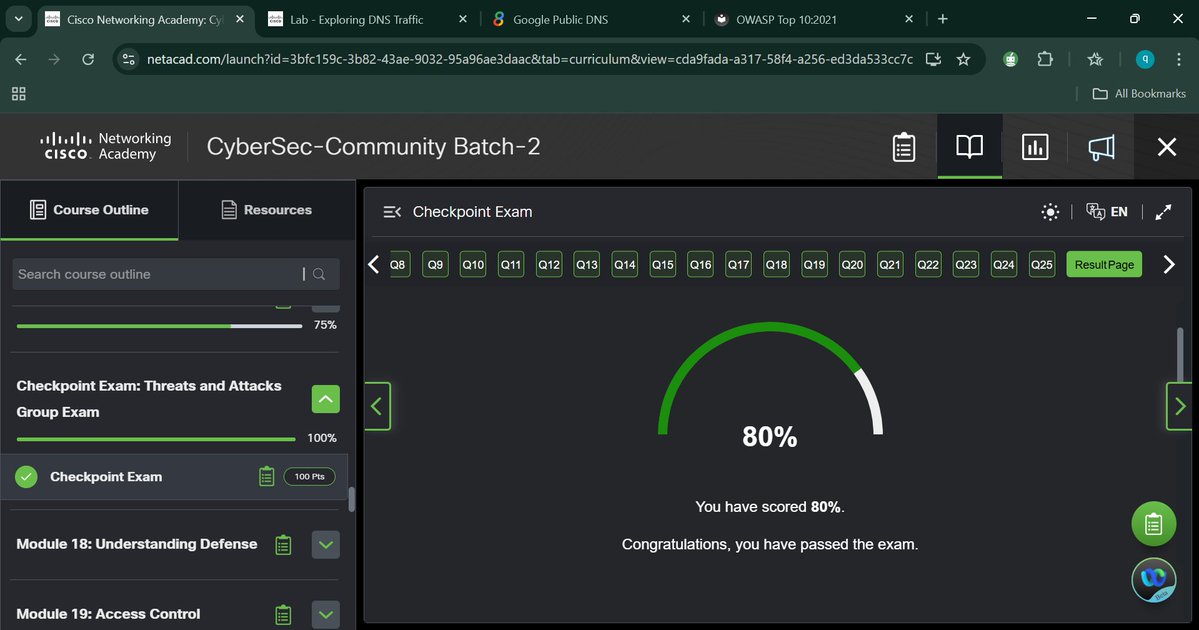Image resolution: width=1199 pixels, height=630 pixels.
Task: Open a new browser tab
Action: 943,19
